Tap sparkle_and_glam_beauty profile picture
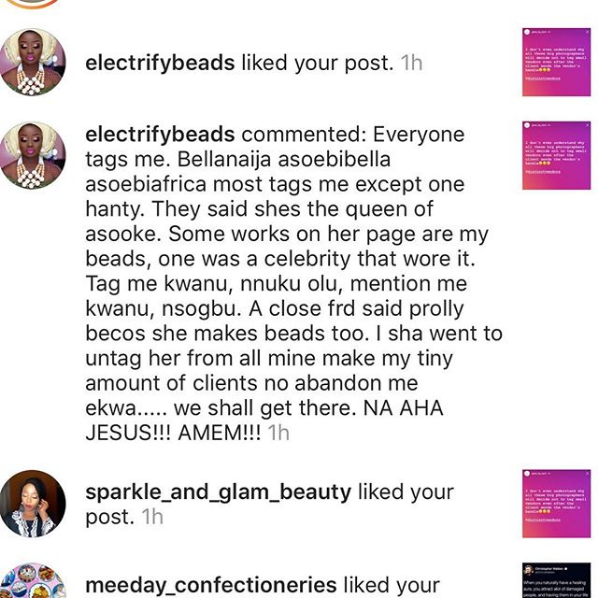Screen dimensions: 598x598 tap(33, 504)
